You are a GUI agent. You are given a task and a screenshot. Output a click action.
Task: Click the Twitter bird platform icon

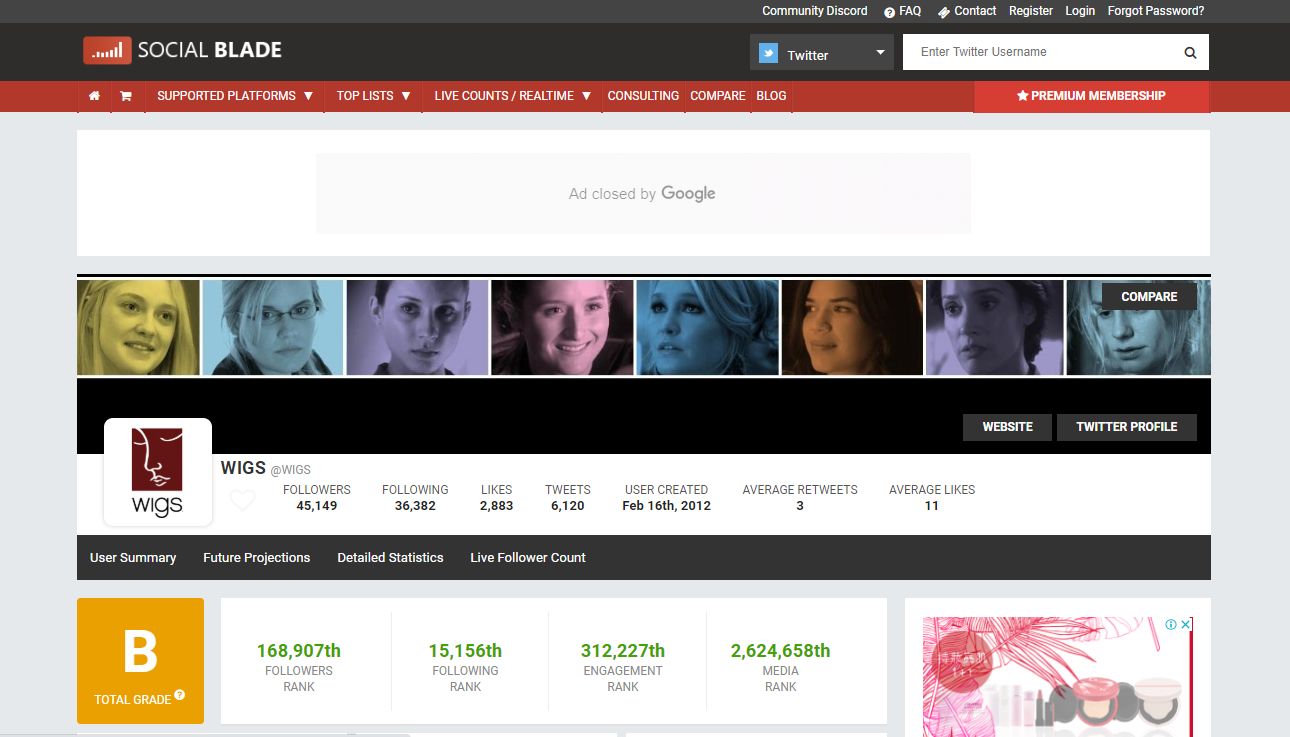[768, 54]
